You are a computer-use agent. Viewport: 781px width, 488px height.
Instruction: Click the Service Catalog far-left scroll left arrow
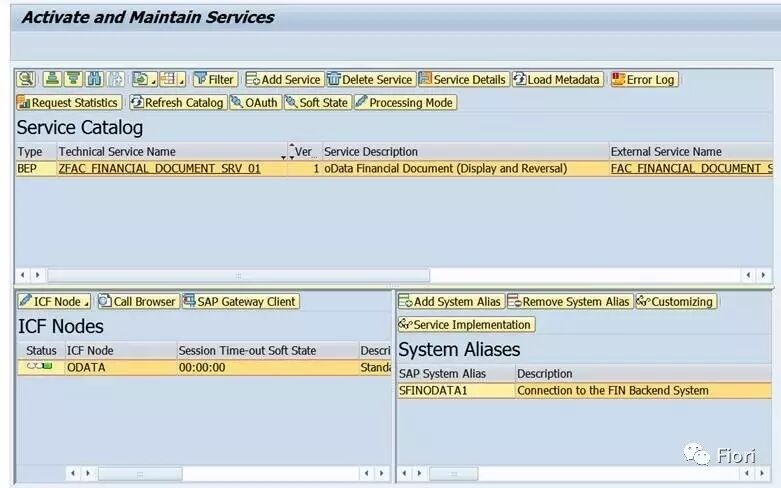pyautogui.click(x=22, y=275)
